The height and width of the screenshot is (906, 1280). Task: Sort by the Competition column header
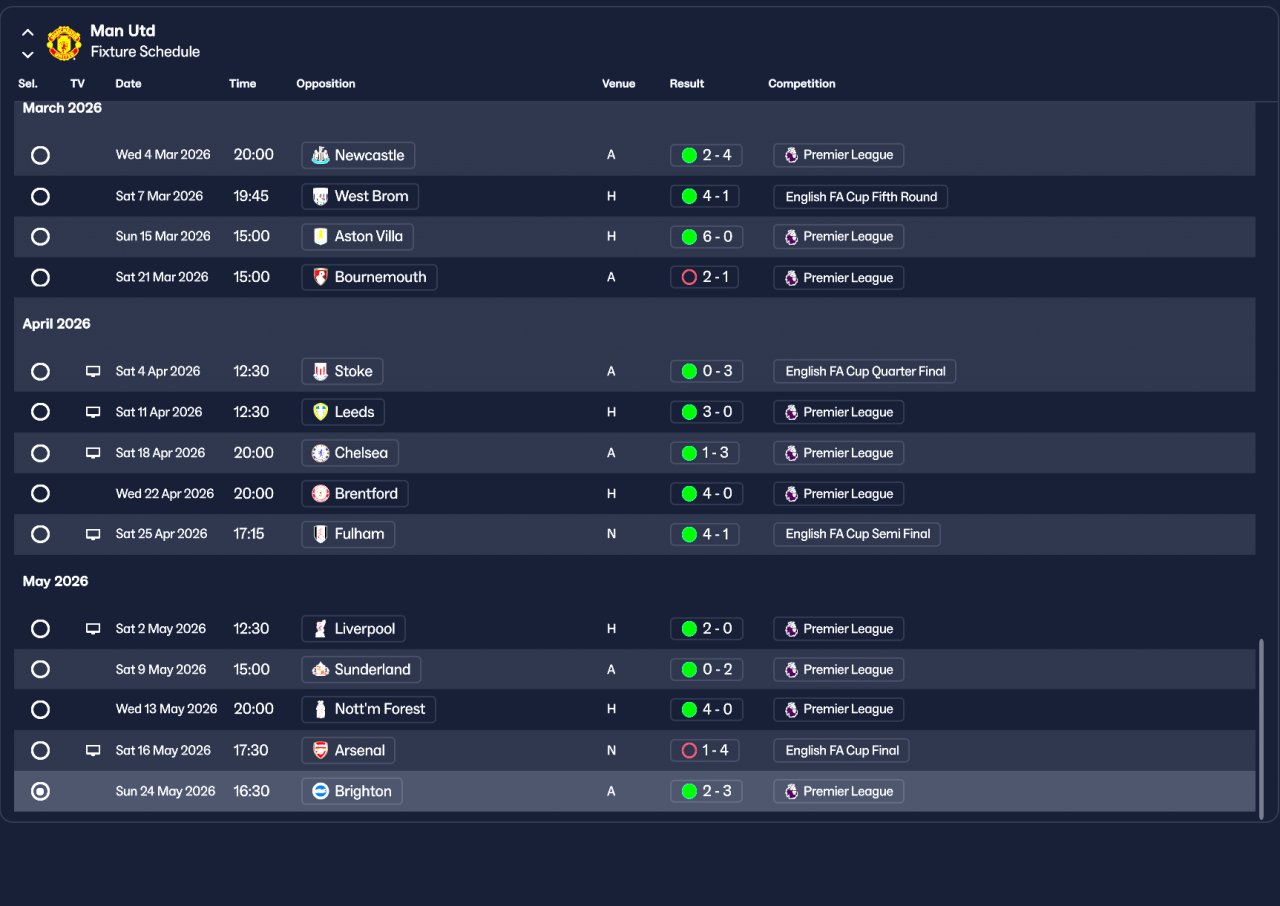coord(802,84)
